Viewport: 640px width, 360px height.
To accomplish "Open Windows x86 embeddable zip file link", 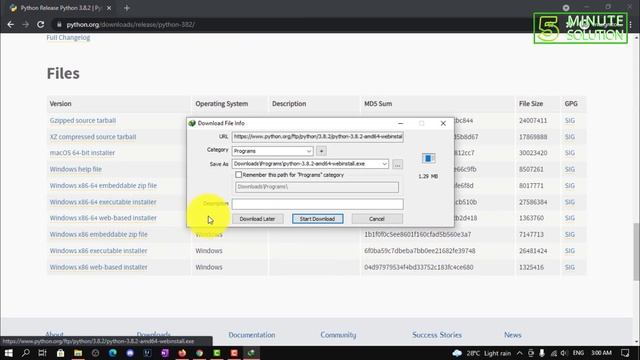I will pyautogui.click(x=98, y=234).
